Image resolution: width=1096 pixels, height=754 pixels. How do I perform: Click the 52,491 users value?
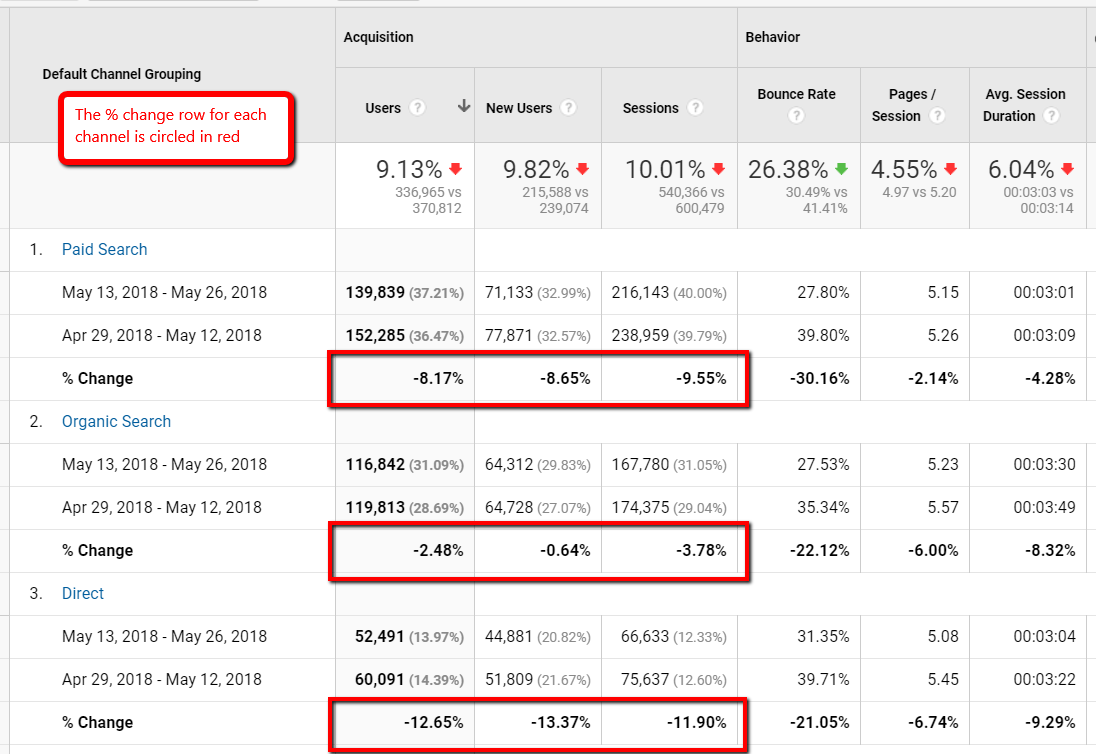[x=380, y=637]
